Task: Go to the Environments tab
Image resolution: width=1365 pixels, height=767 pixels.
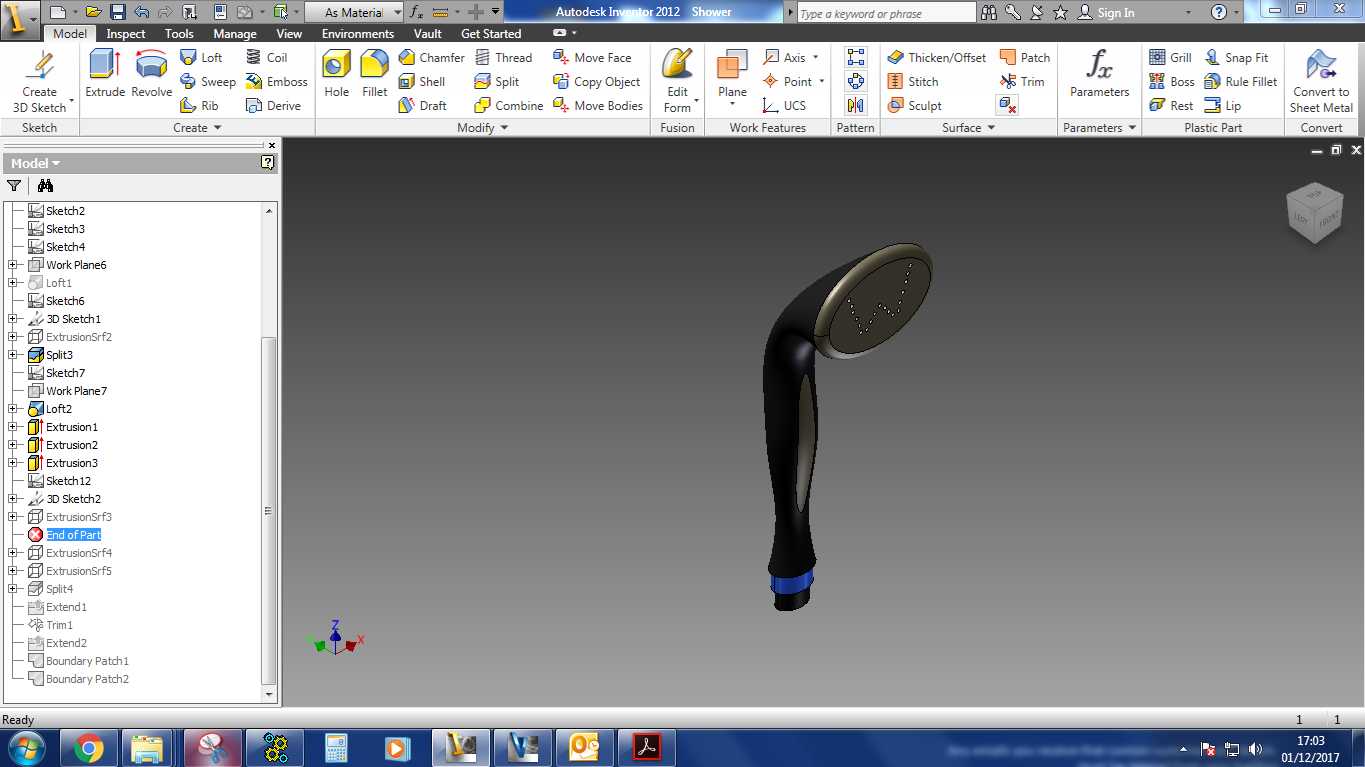Action: (x=358, y=33)
